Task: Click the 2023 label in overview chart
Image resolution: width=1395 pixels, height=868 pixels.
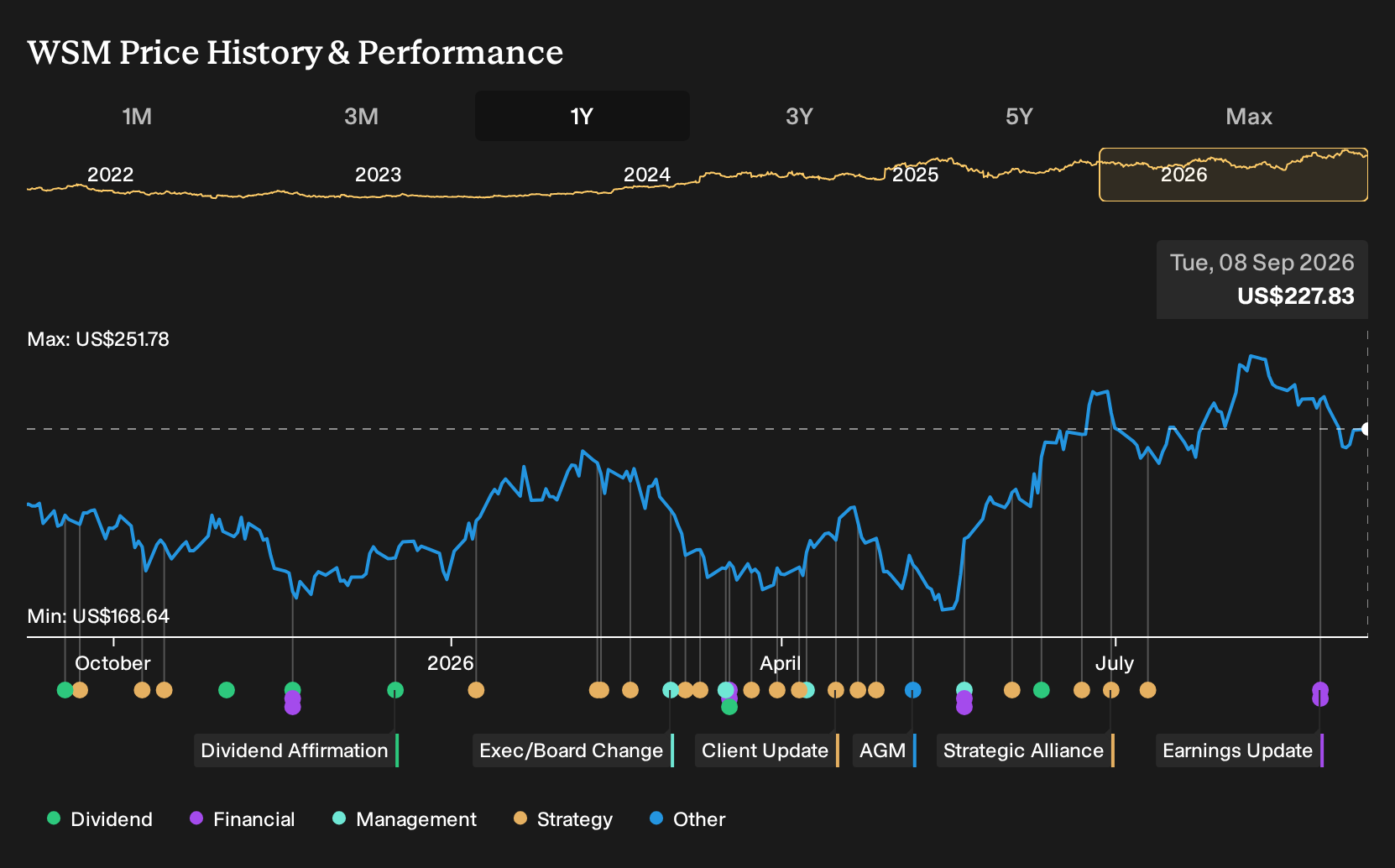Action: coord(379,175)
